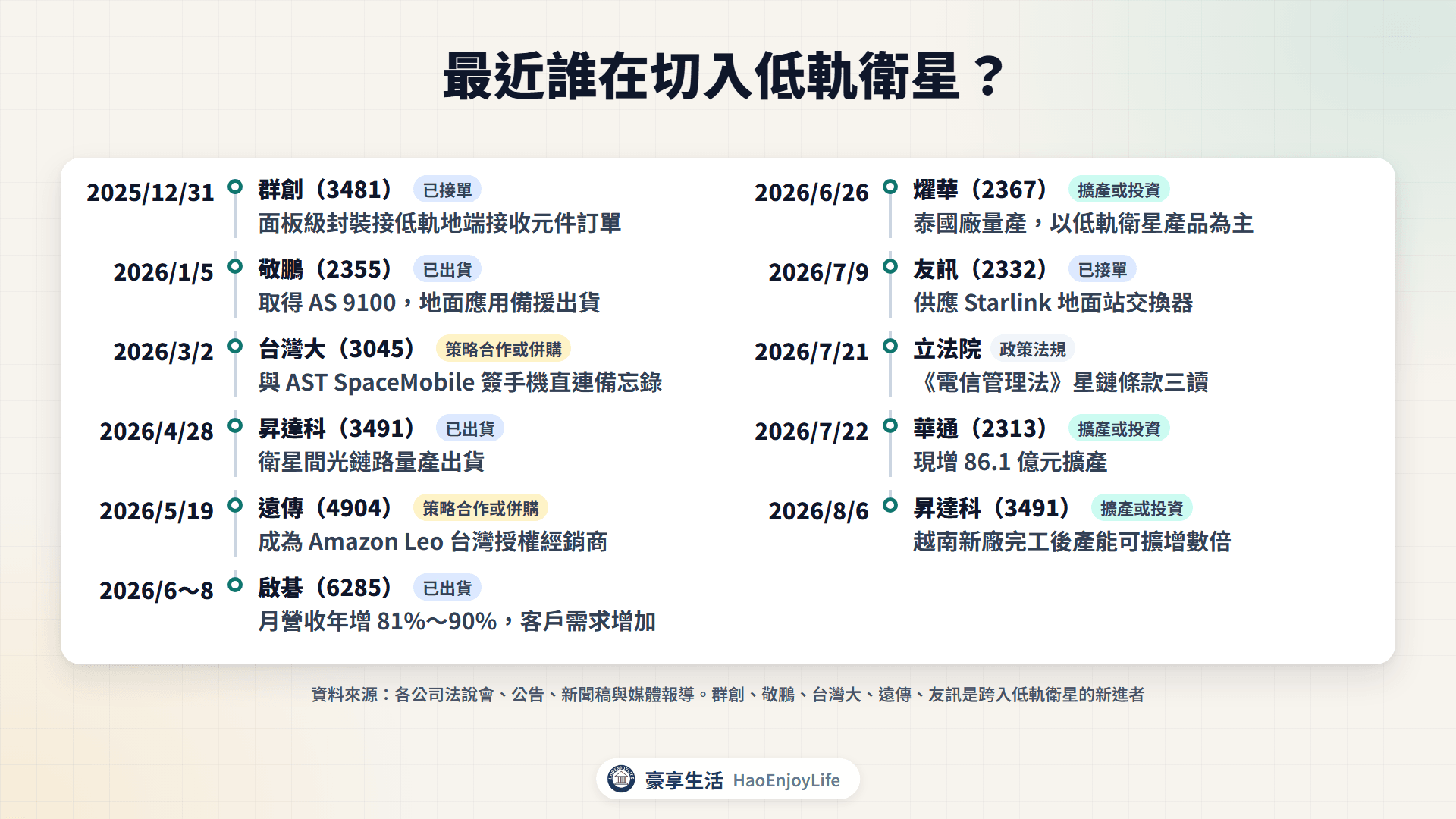Click the 政策法規 tag beside 立法院
Image resolution: width=1456 pixels, height=819 pixels.
(1033, 349)
